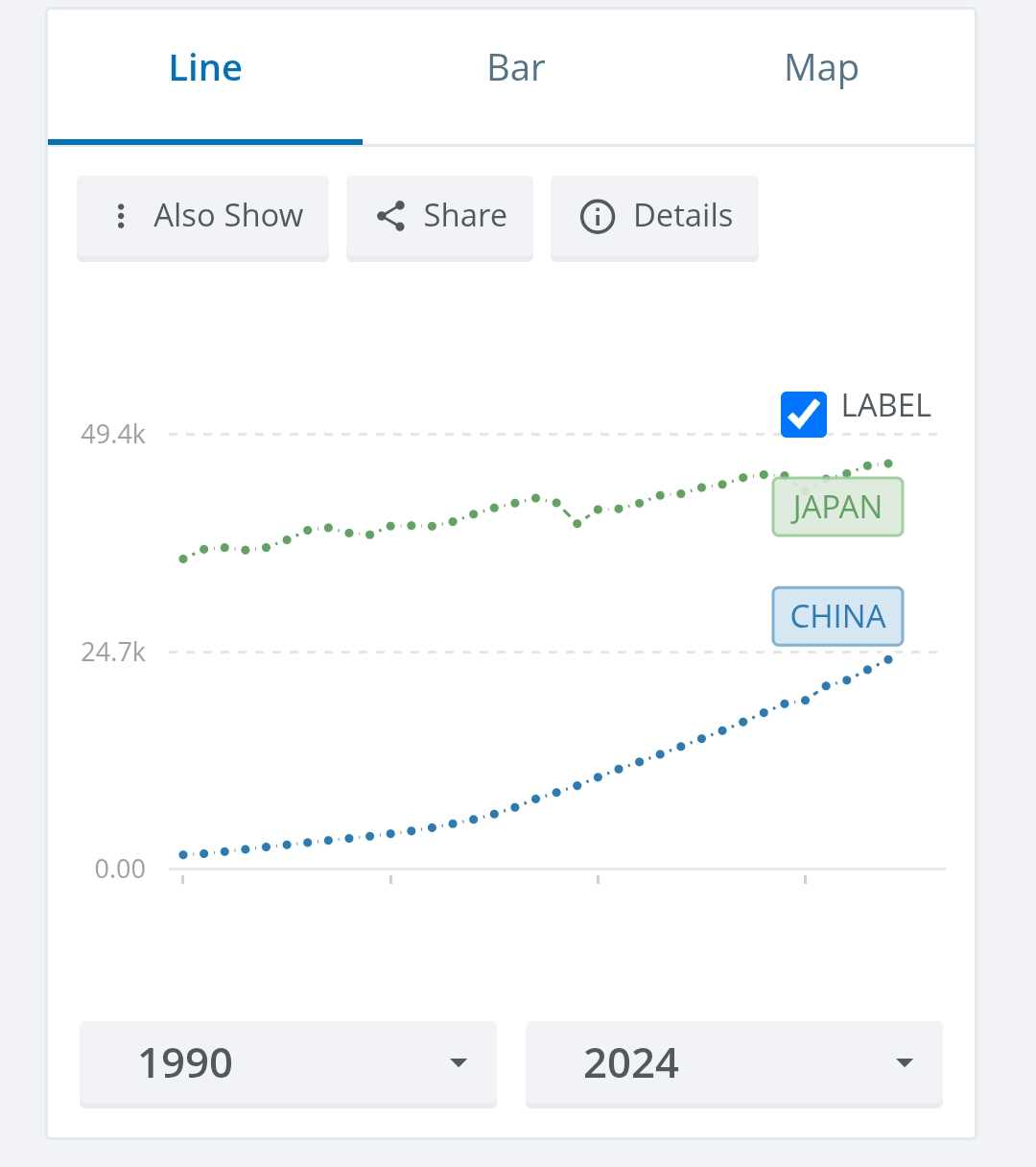Open the 1990 start year dropdown
The image size is (1036, 1167).
288,1063
